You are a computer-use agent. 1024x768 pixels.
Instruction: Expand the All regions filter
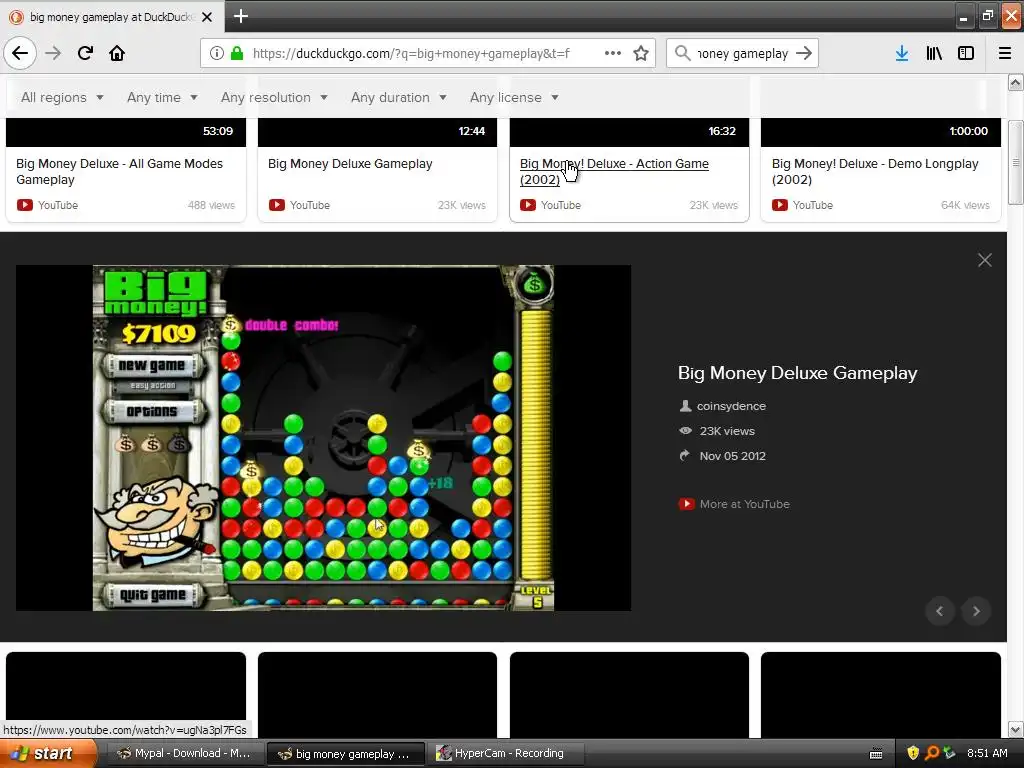pyautogui.click(x=62, y=97)
